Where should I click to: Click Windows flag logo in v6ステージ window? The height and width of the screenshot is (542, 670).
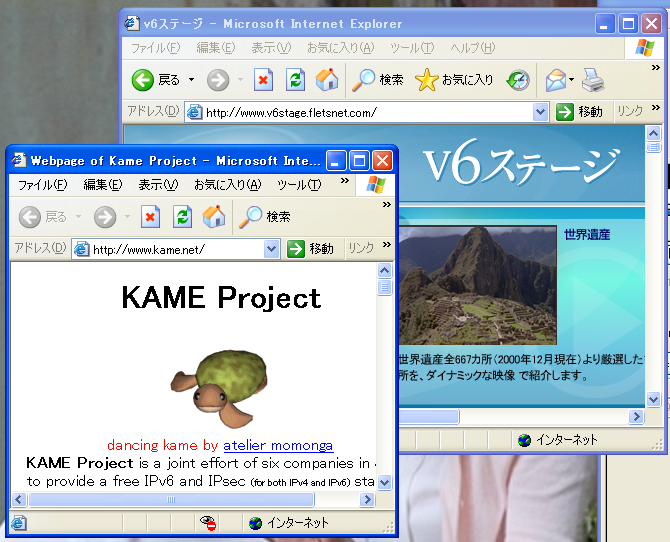click(x=645, y=48)
